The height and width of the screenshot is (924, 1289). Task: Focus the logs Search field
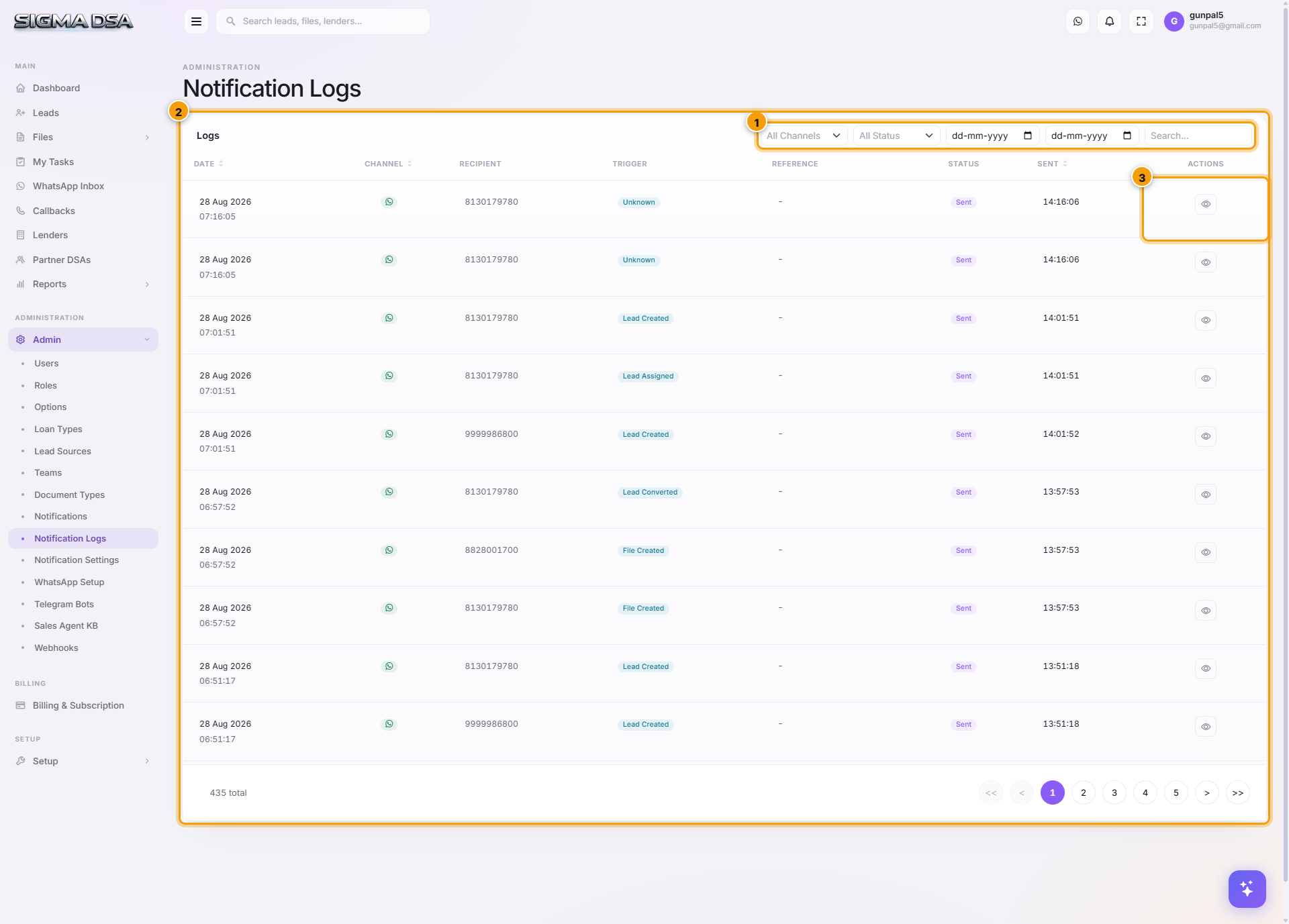click(x=1198, y=136)
